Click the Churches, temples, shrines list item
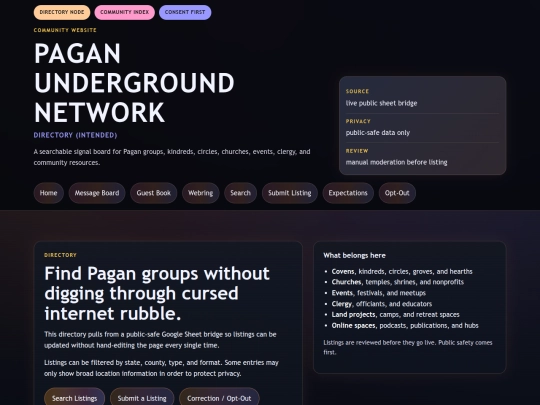Image resolution: width=540 pixels, height=405 pixels. click(398, 282)
